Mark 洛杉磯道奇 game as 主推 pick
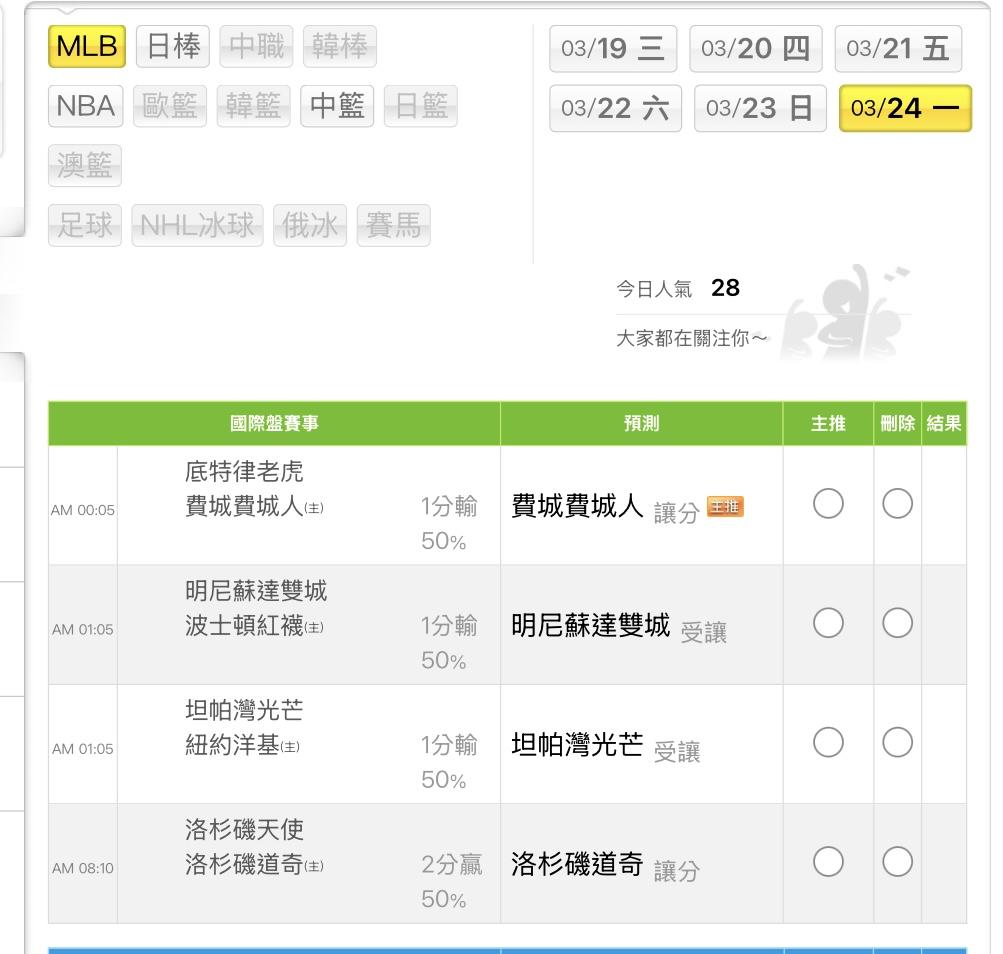Viewport: 1003px width, 954px height. [x=828, y=862]
